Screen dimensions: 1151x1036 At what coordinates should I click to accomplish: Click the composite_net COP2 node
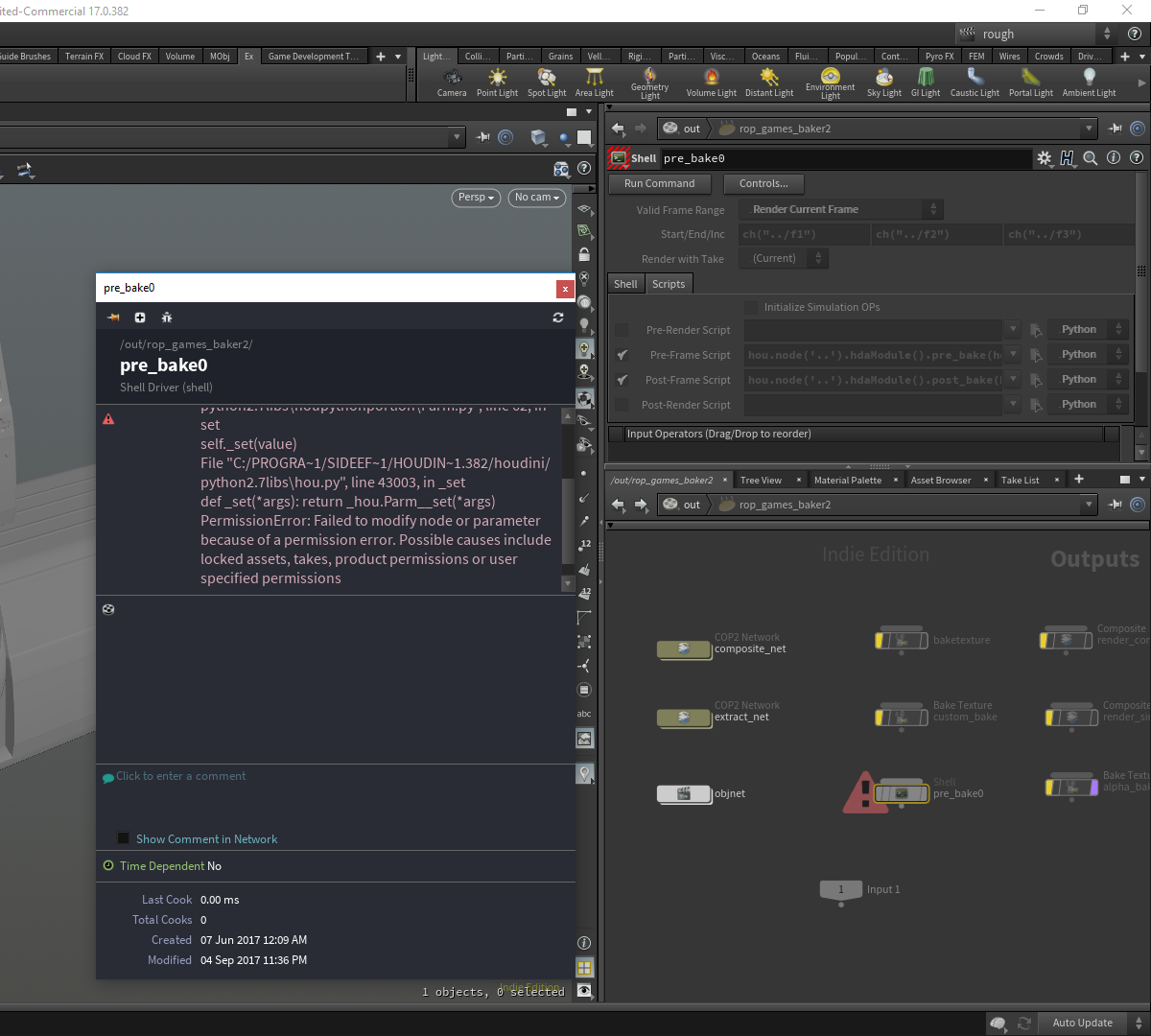coord(684,649)
